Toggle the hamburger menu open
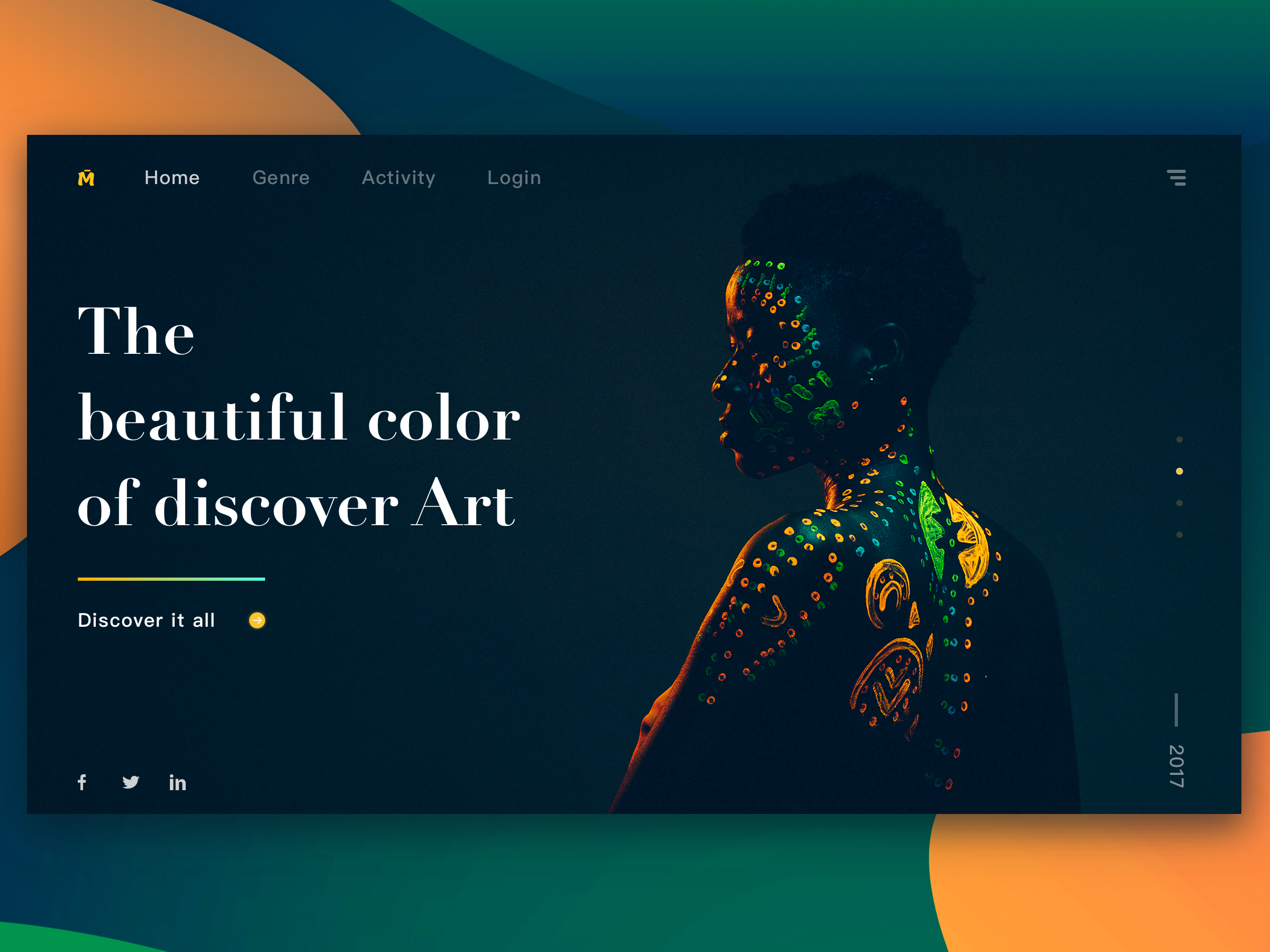The width and height of the screenshot is (1270, 952). (x=1177, y=177)
